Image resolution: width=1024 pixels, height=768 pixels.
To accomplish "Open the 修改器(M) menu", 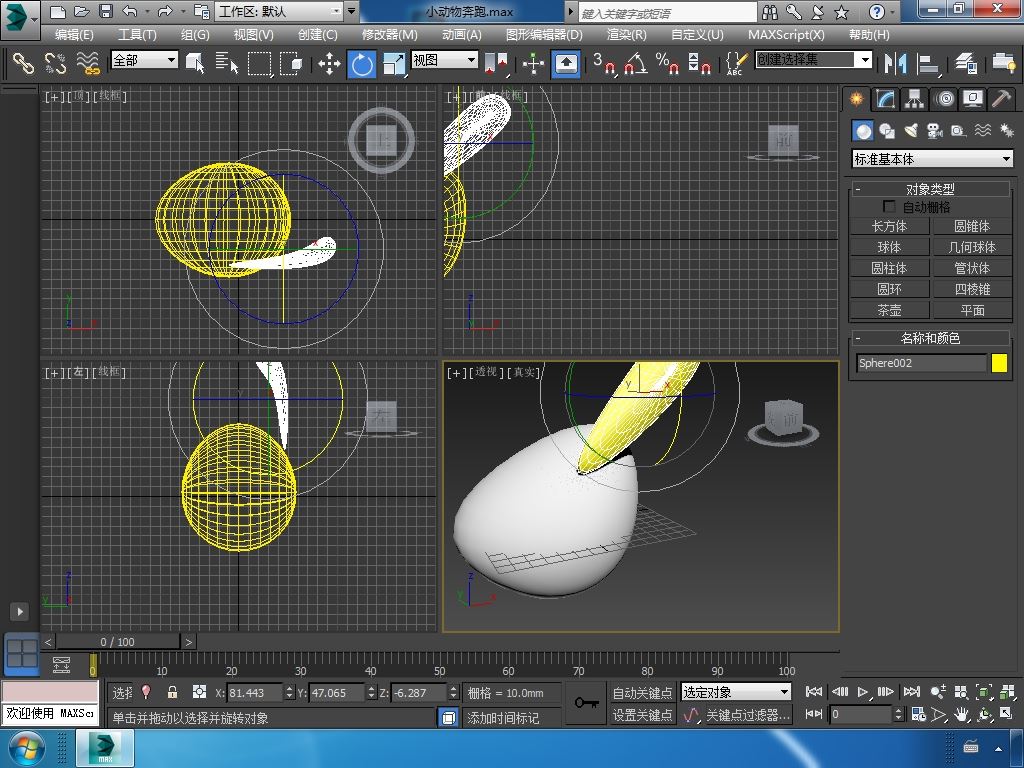I will pyautogui.click(x=388, y=34).
